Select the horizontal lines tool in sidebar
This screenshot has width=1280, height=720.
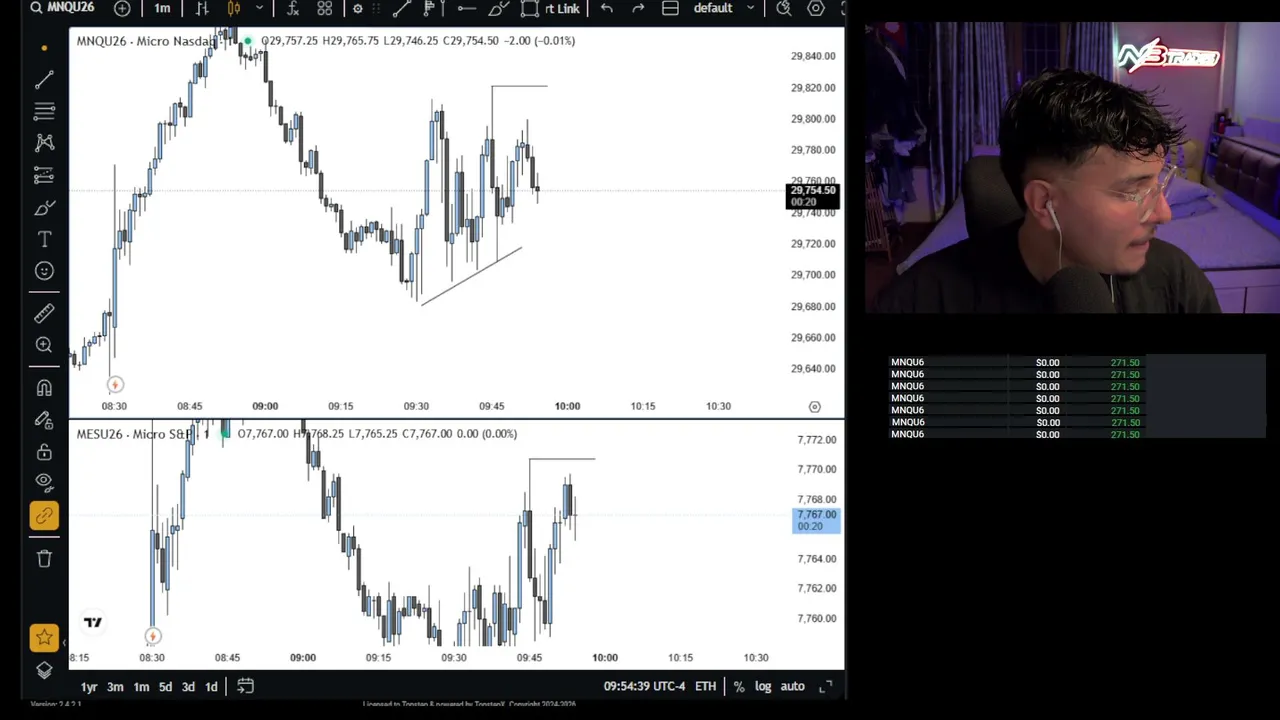coord(44,111)
